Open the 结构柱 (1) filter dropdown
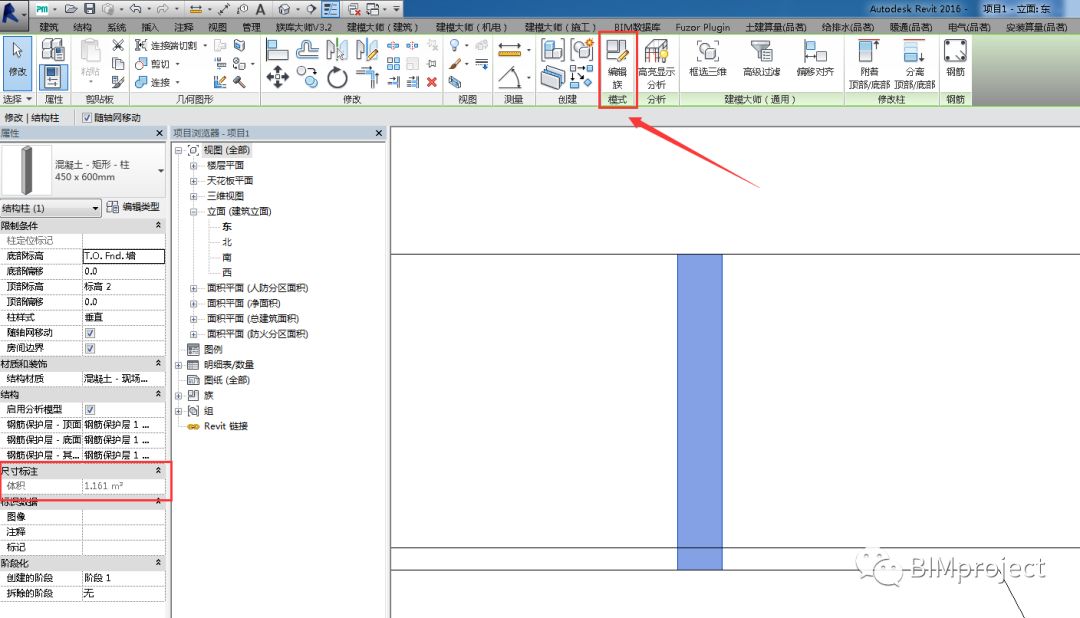Image resolution: width=1080 pixels, height=618 pixels. (x=95, y=207)
